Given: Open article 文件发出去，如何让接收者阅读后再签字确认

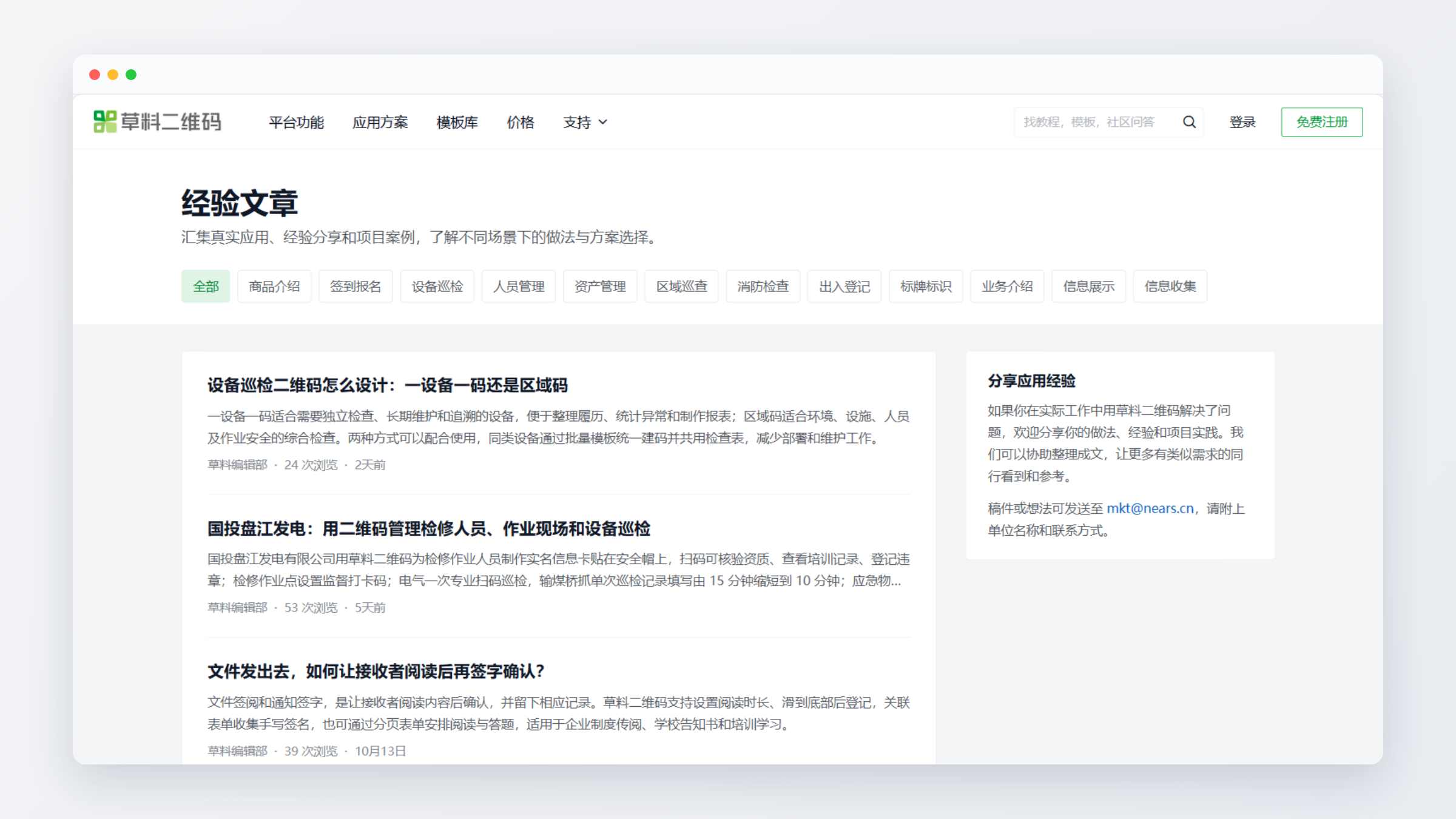Looking at the screenshot, I should [x=376, y=672].
